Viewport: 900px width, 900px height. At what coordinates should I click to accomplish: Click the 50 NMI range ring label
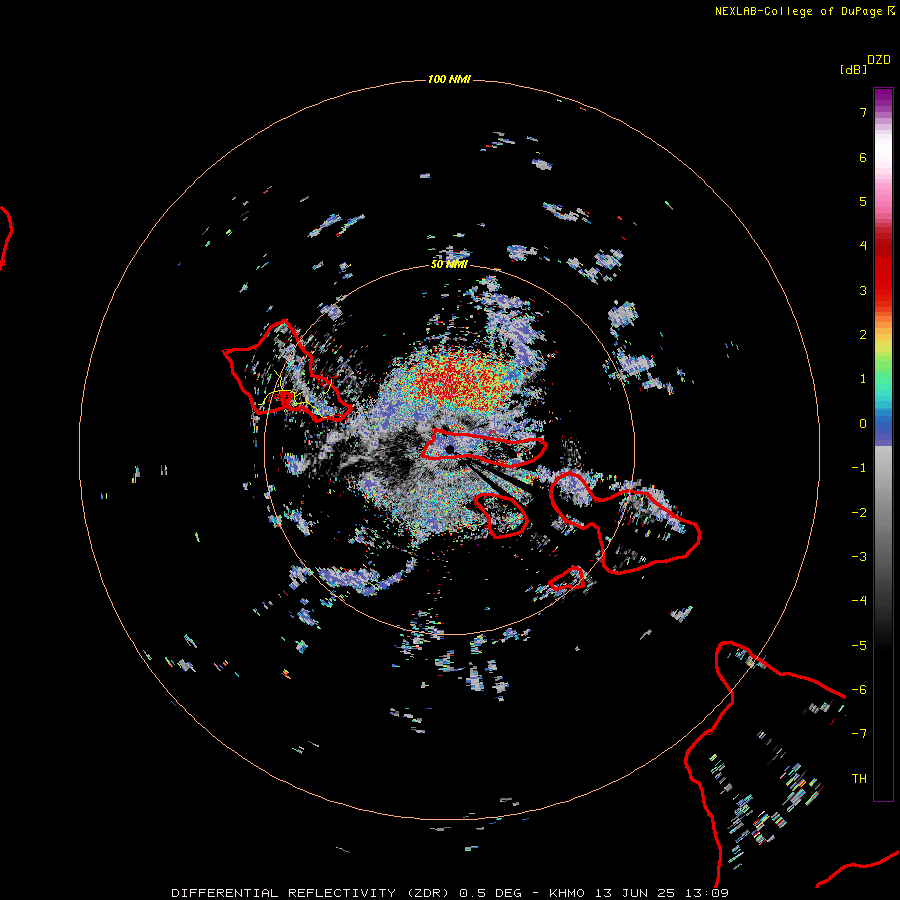point(449,264)
